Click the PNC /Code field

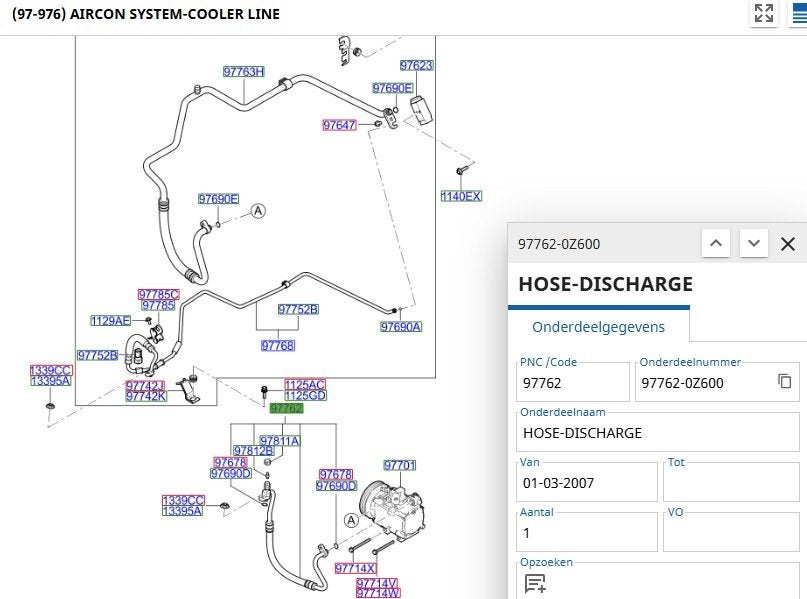[573, 382]
